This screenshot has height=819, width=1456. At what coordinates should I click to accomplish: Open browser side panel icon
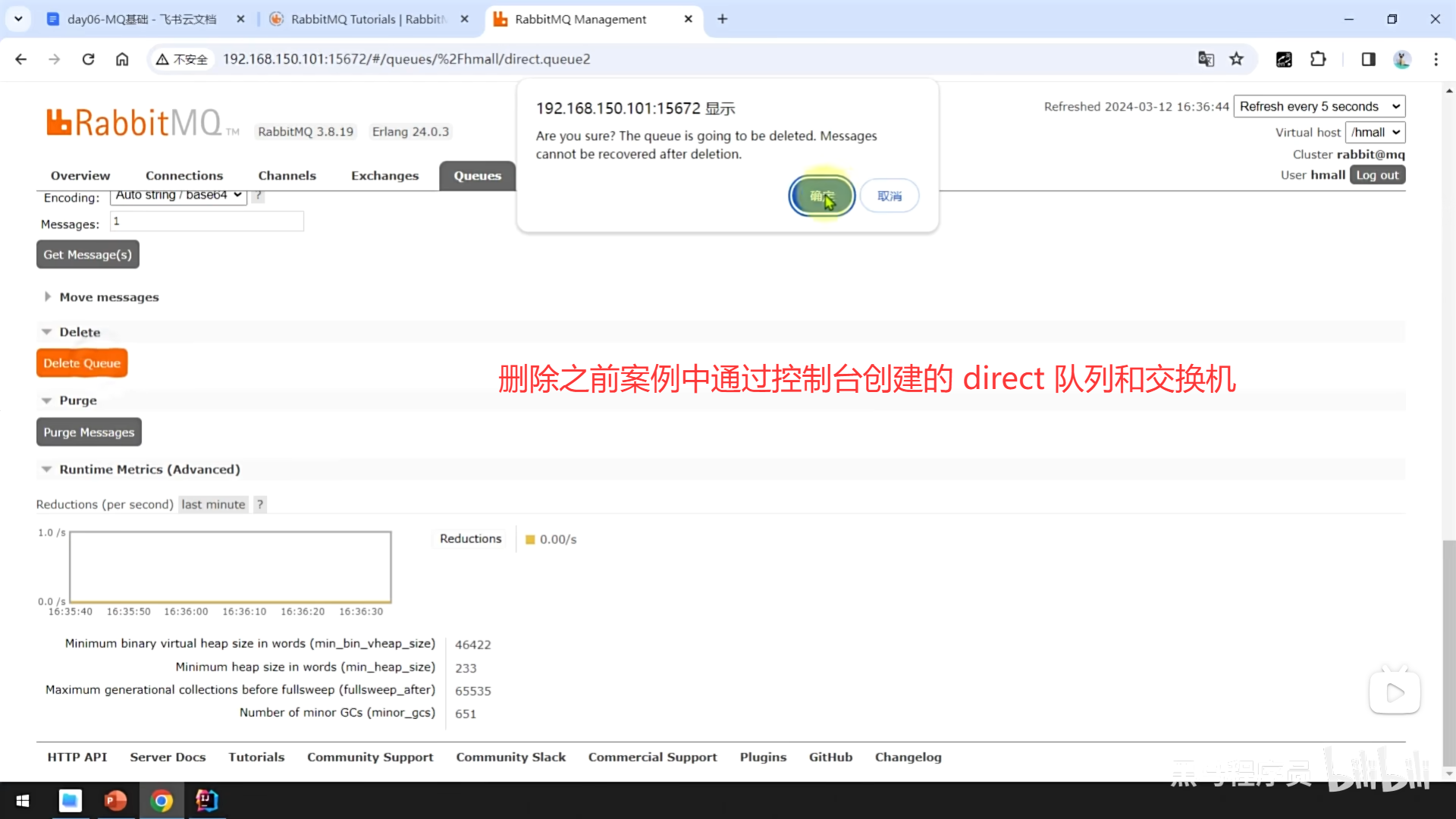[1368, 59]
